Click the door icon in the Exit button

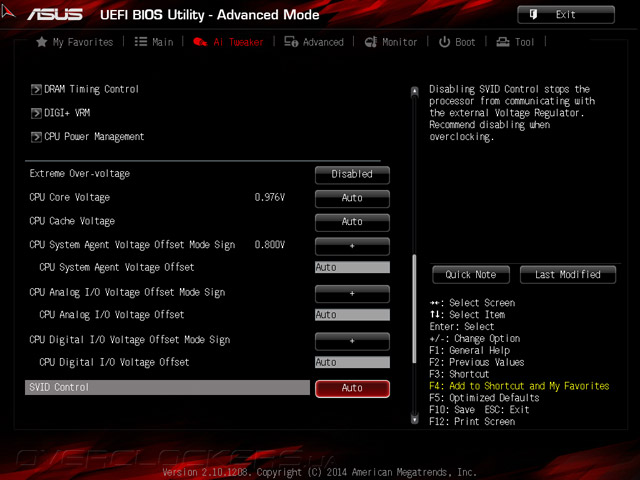click(533, 14)
